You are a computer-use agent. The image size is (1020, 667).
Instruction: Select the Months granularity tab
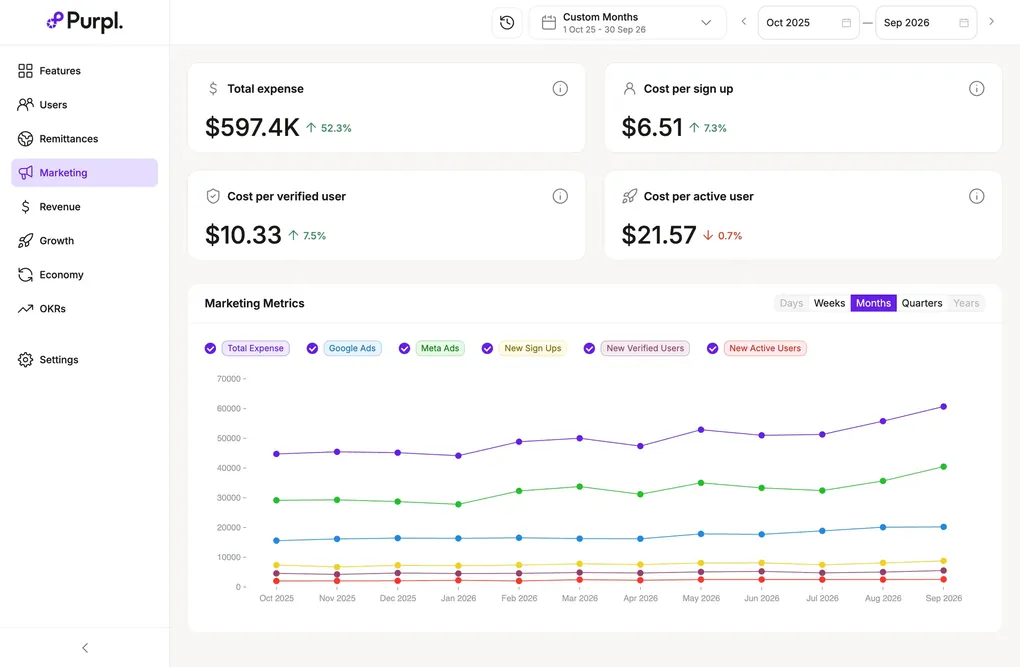click(x=873, y=303)
